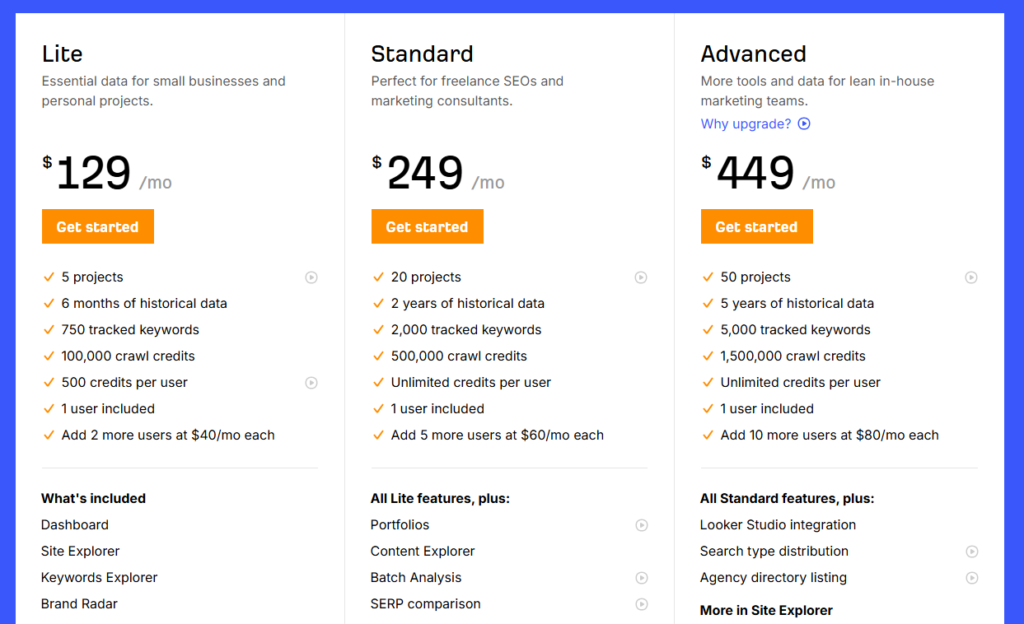
Task: Click the "Brand Radar" feature link
Action: (79, 604)
